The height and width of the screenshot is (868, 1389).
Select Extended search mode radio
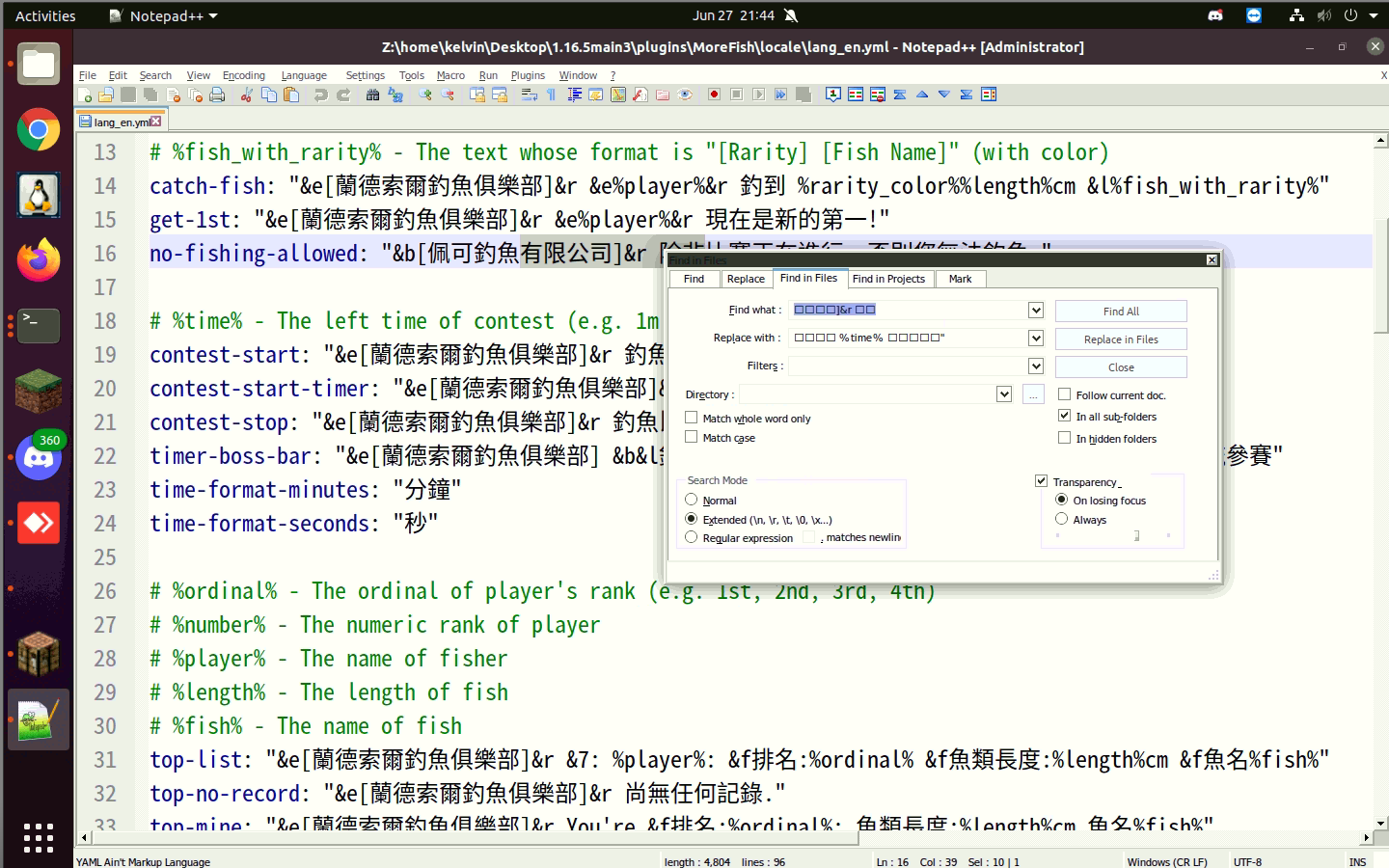[x=691, y=519]
